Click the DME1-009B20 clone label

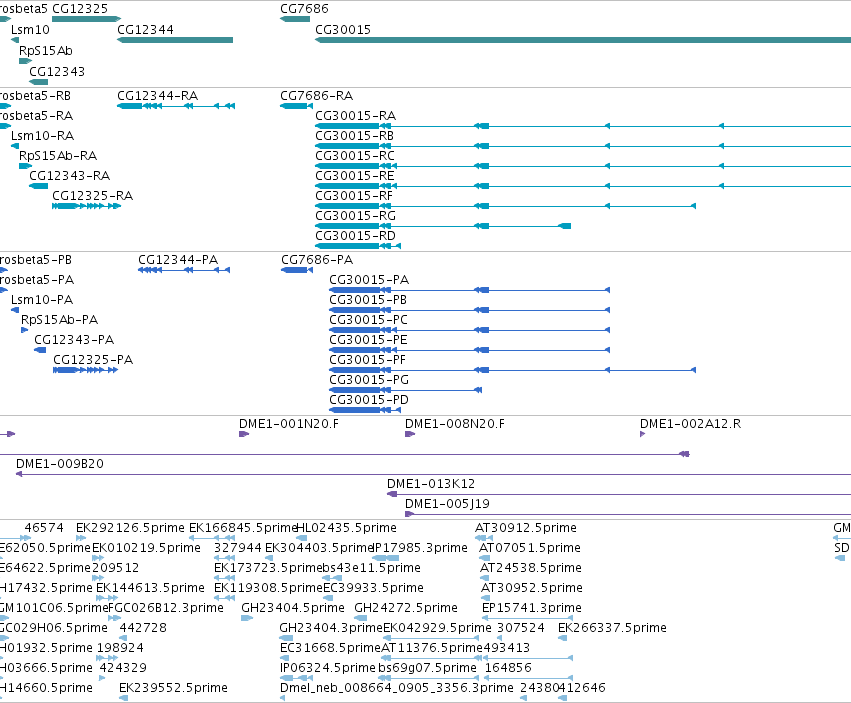coord(60,464)
